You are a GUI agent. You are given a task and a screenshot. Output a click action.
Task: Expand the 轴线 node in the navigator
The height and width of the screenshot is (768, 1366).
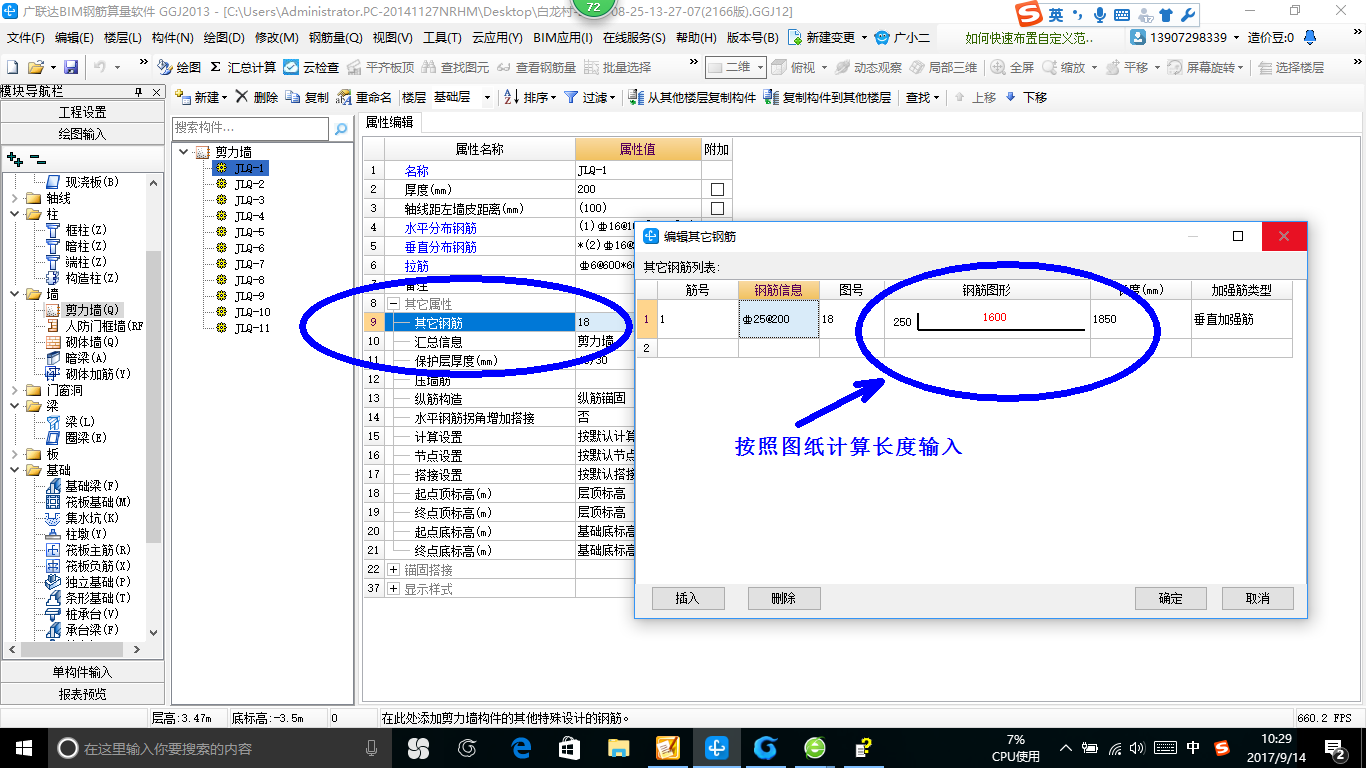pyautogui.click(x=13, y=198)
